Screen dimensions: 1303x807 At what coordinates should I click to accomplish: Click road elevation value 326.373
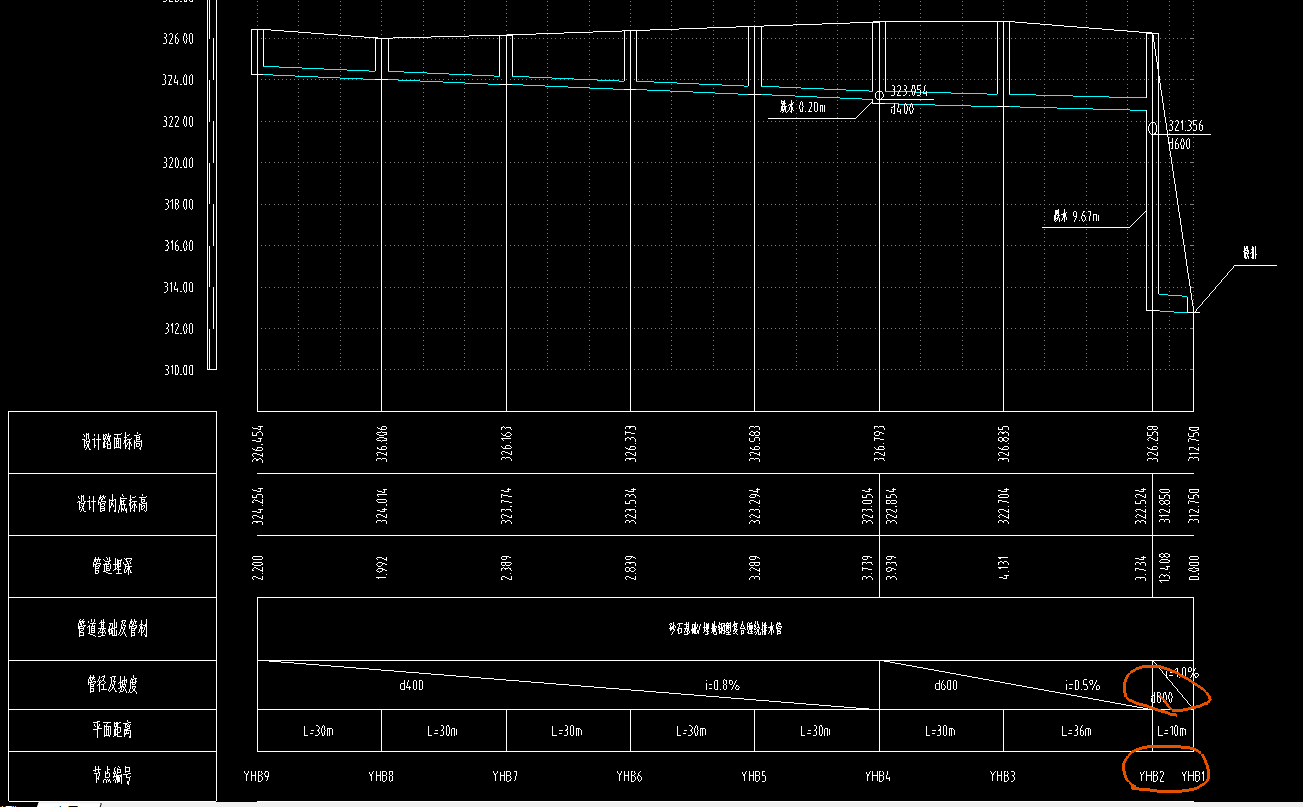[630, 442]
